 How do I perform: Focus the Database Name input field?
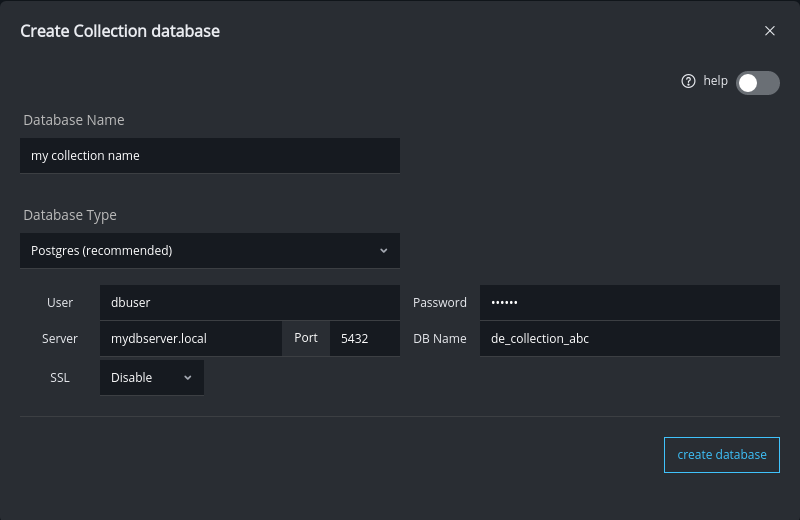(210, 156)
